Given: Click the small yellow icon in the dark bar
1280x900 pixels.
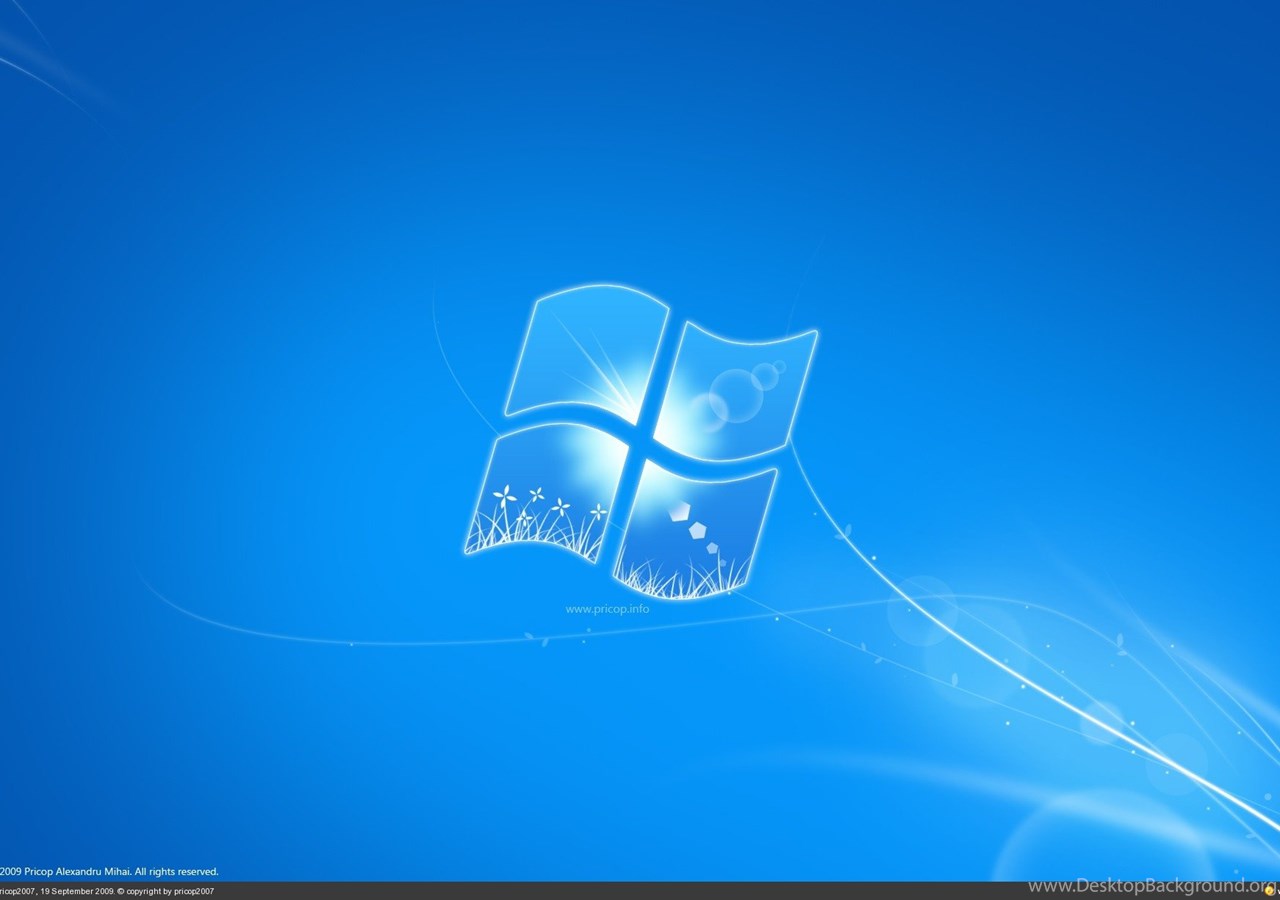Looking at the screenshot, I should (1269, 890).
